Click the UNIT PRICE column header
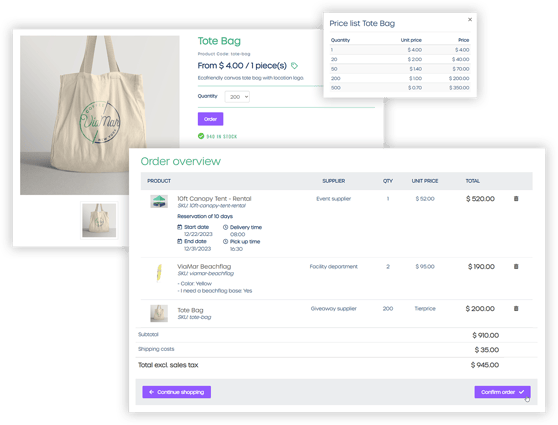The image size is (558, 425). coord(425,181)
